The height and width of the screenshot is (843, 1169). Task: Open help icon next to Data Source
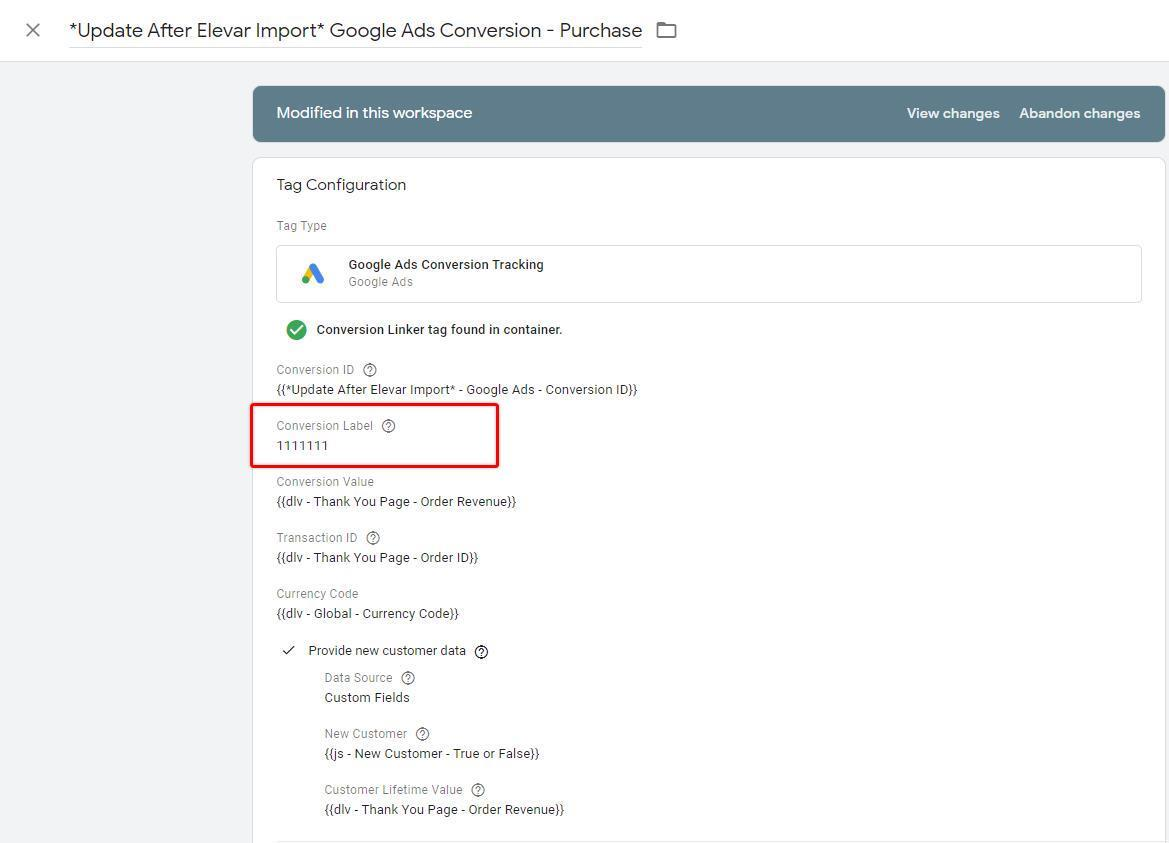click(x=408, y=678)
